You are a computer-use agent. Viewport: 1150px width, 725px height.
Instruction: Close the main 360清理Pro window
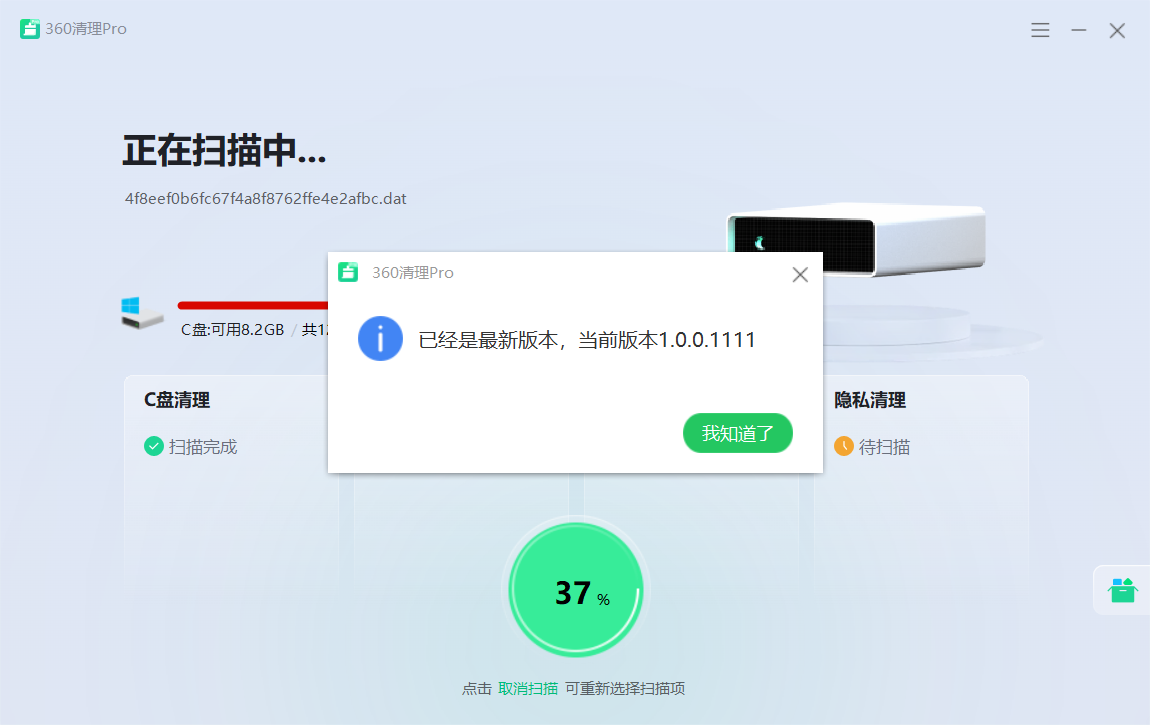coord(1117,30)
